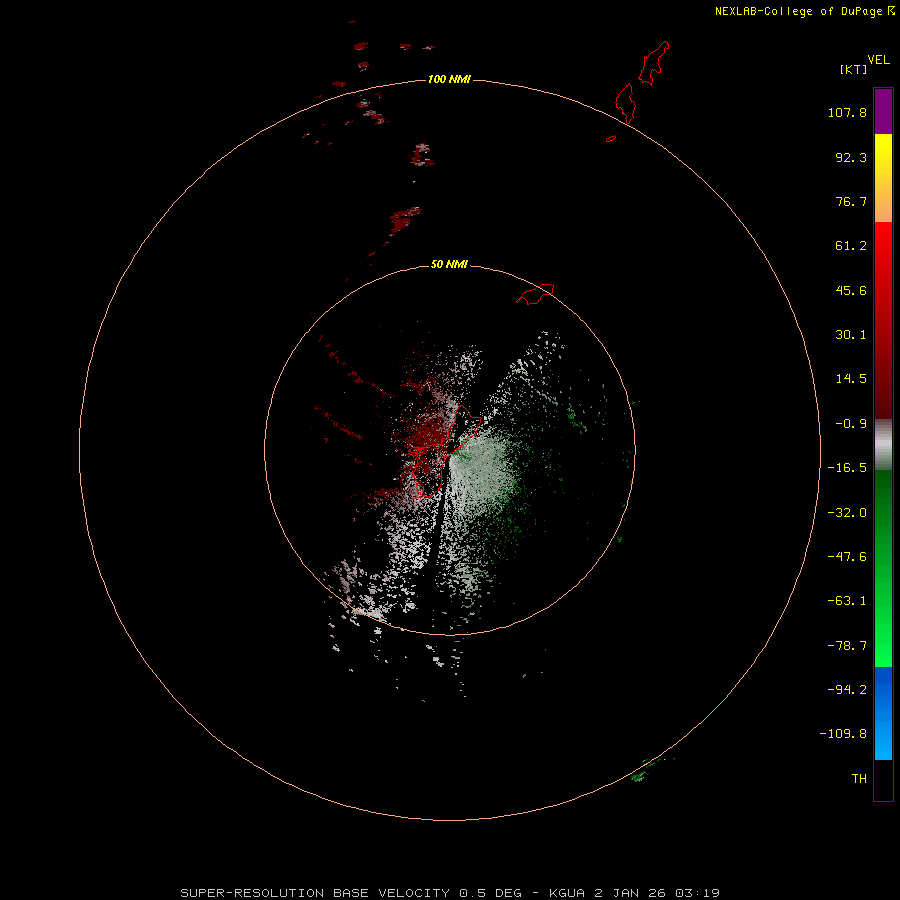This screenshot has width=900, height=900.
Task: Click the -47.6 velocity scale value
Action: (847, 557)
